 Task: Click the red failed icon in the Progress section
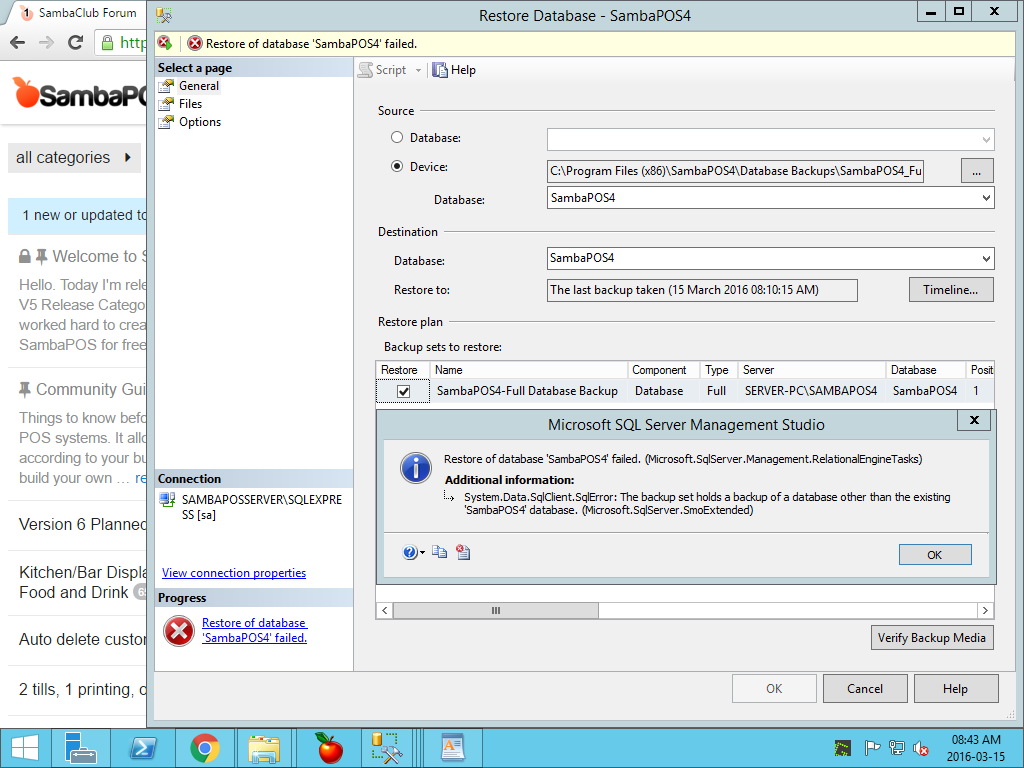(179, 631)
